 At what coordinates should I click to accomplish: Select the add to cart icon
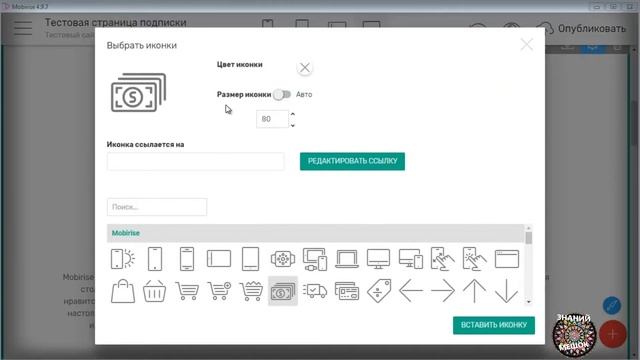pos(219,291)
